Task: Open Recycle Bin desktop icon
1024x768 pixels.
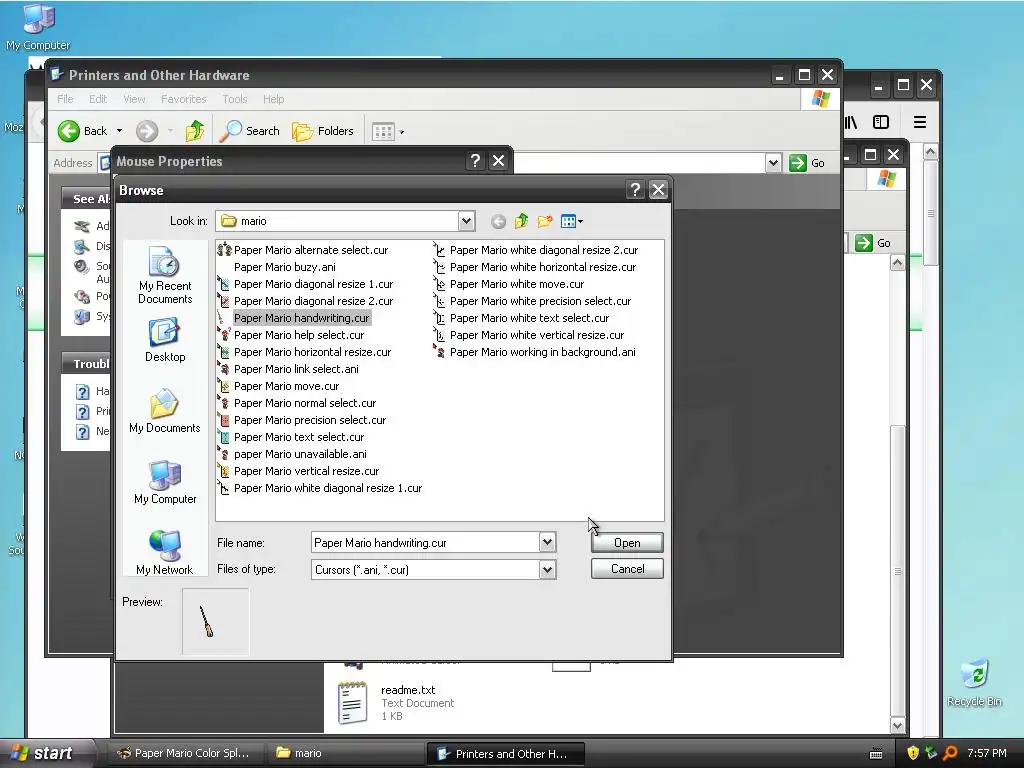Action: pyautogui.click(x=974, y=683)
